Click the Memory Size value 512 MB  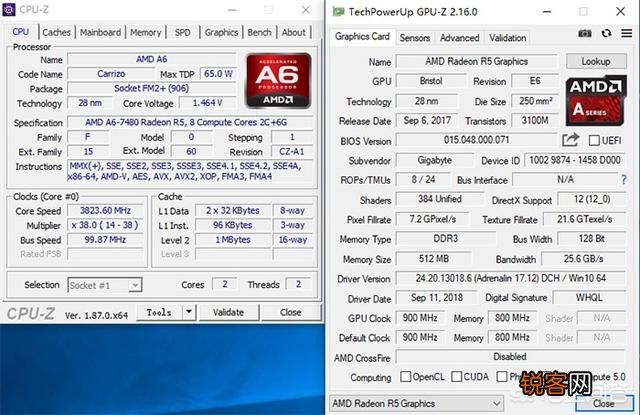coord(434,258)
